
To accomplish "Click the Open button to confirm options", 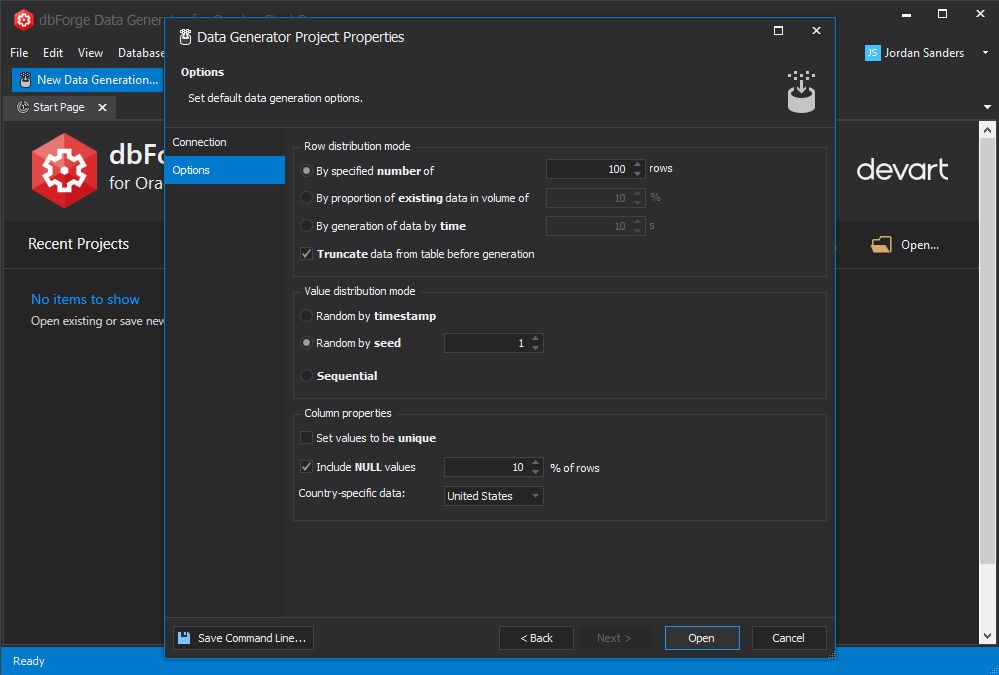I will pos(702,637).
